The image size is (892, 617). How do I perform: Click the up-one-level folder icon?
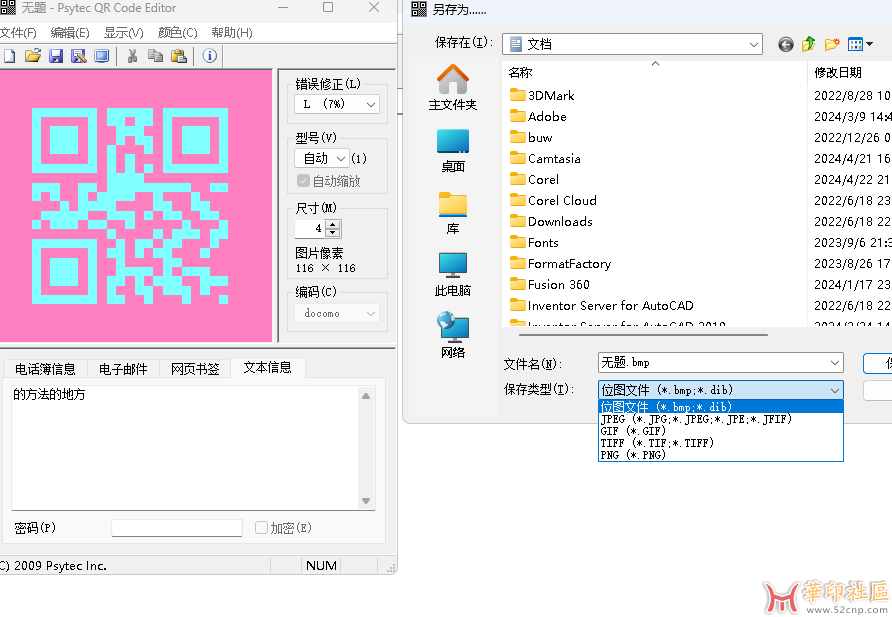coord(808,44)
